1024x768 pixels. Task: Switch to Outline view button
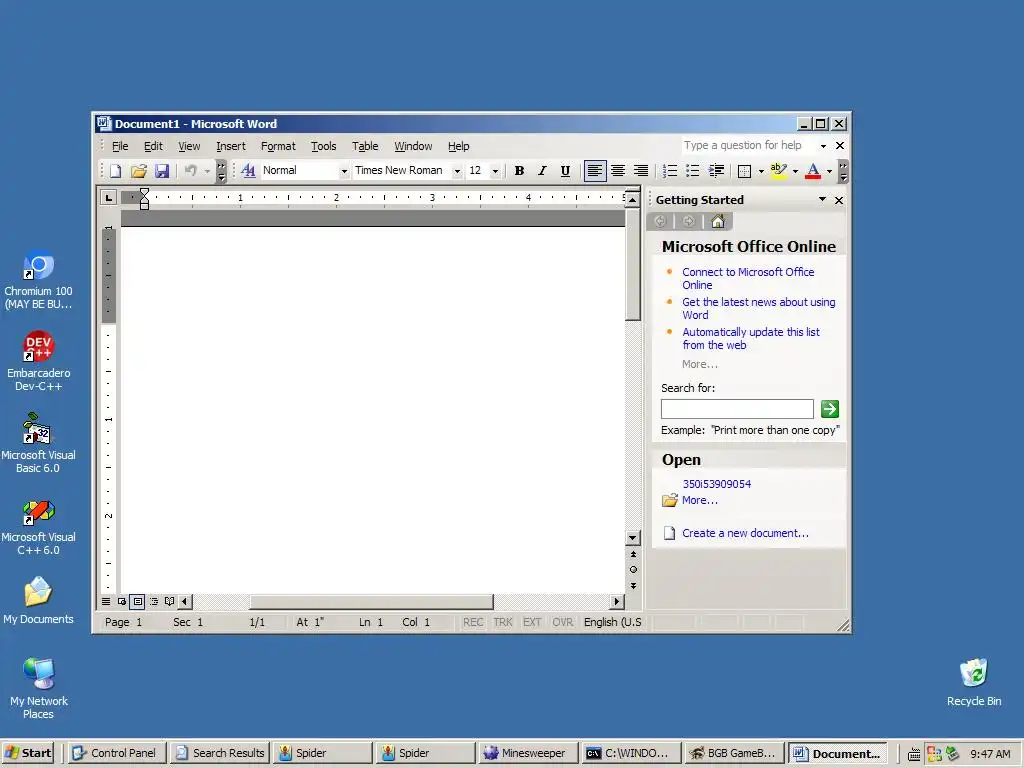tap(154, 601)
